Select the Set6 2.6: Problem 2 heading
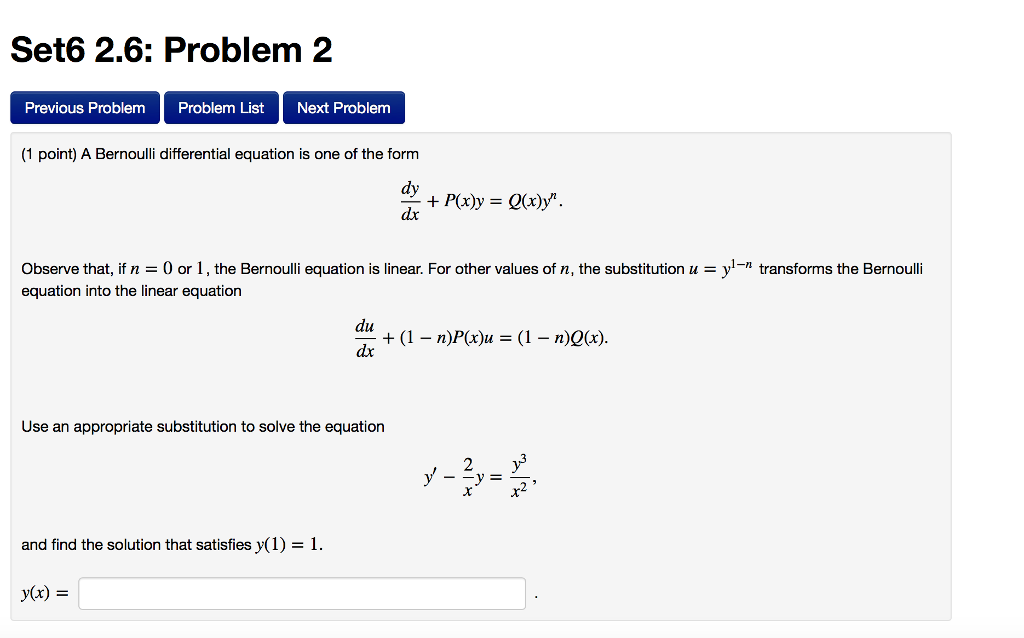This screenshot has width=1024, height=638. [x=170, y=49]
